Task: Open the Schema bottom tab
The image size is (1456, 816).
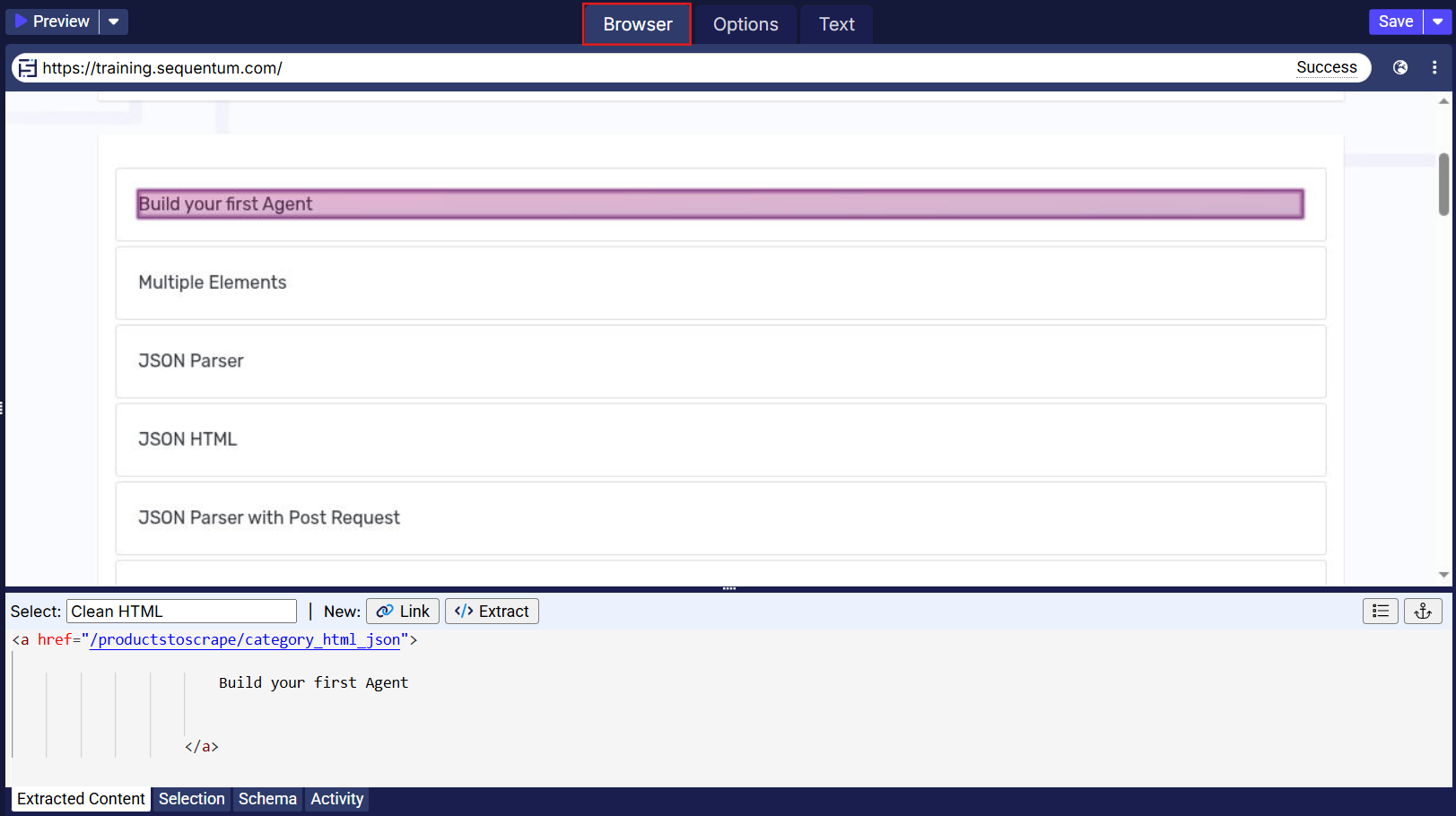Action: tap(267, 798)
